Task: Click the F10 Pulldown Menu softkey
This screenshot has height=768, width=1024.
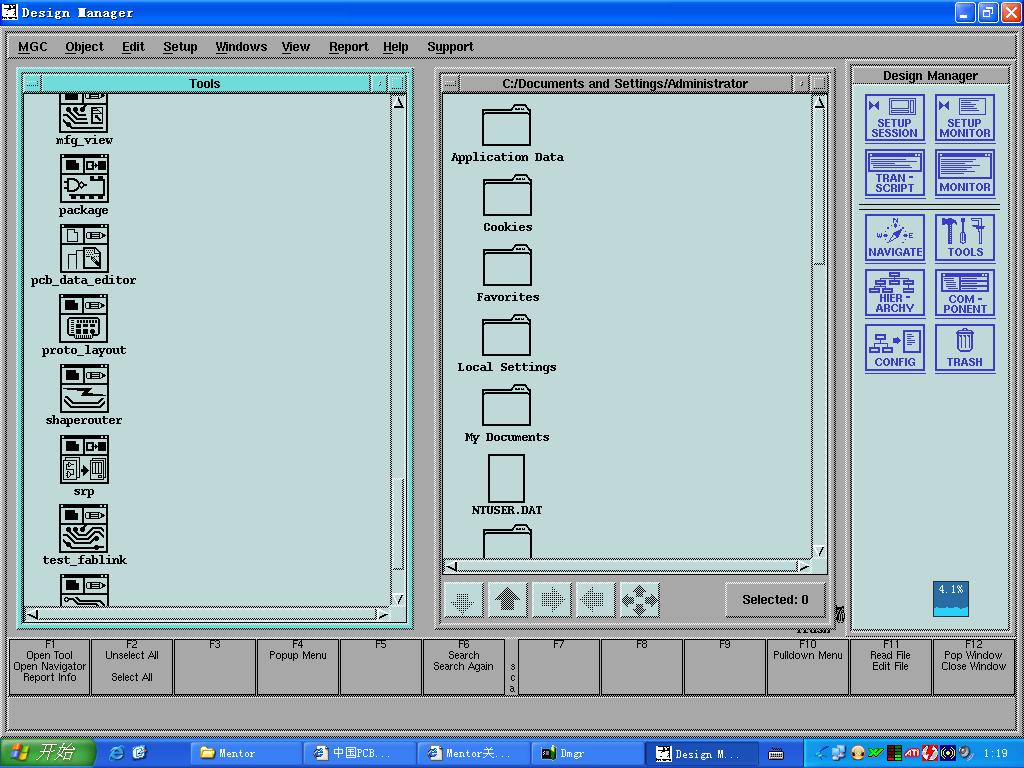Action: [x=808, y=666]
